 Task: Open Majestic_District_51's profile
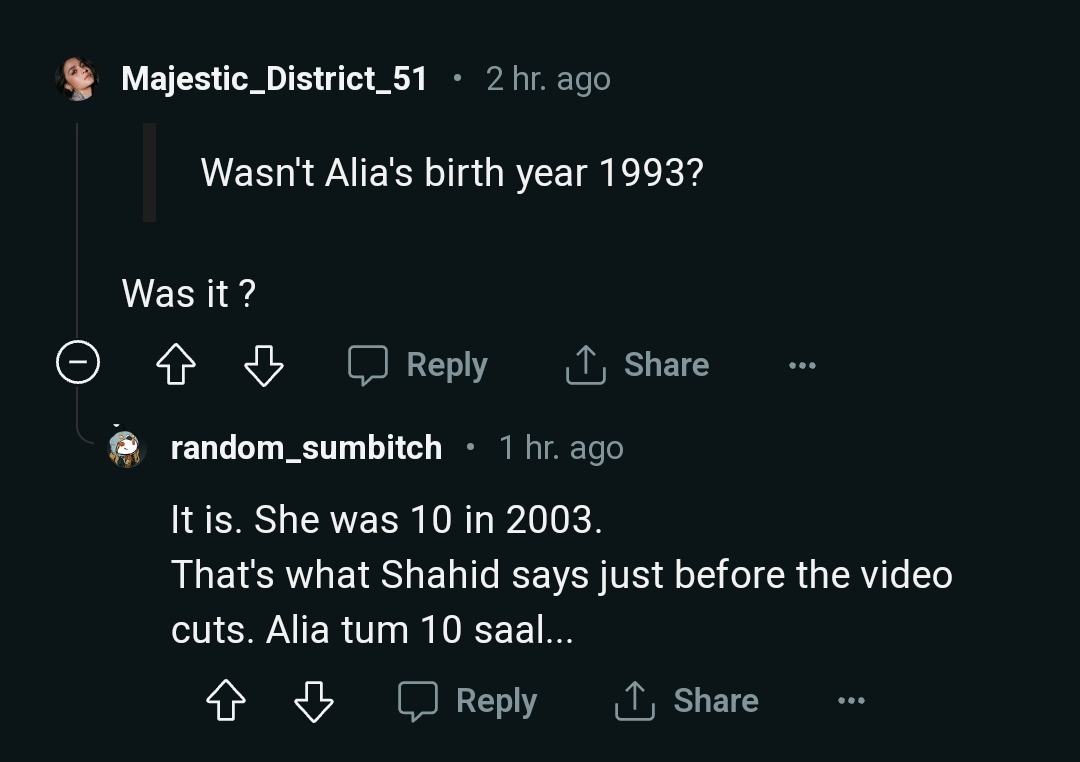pyautogui.click(x=275, y=78)
